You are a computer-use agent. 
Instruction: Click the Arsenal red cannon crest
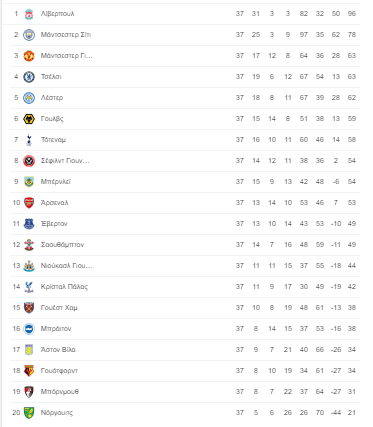29,203
